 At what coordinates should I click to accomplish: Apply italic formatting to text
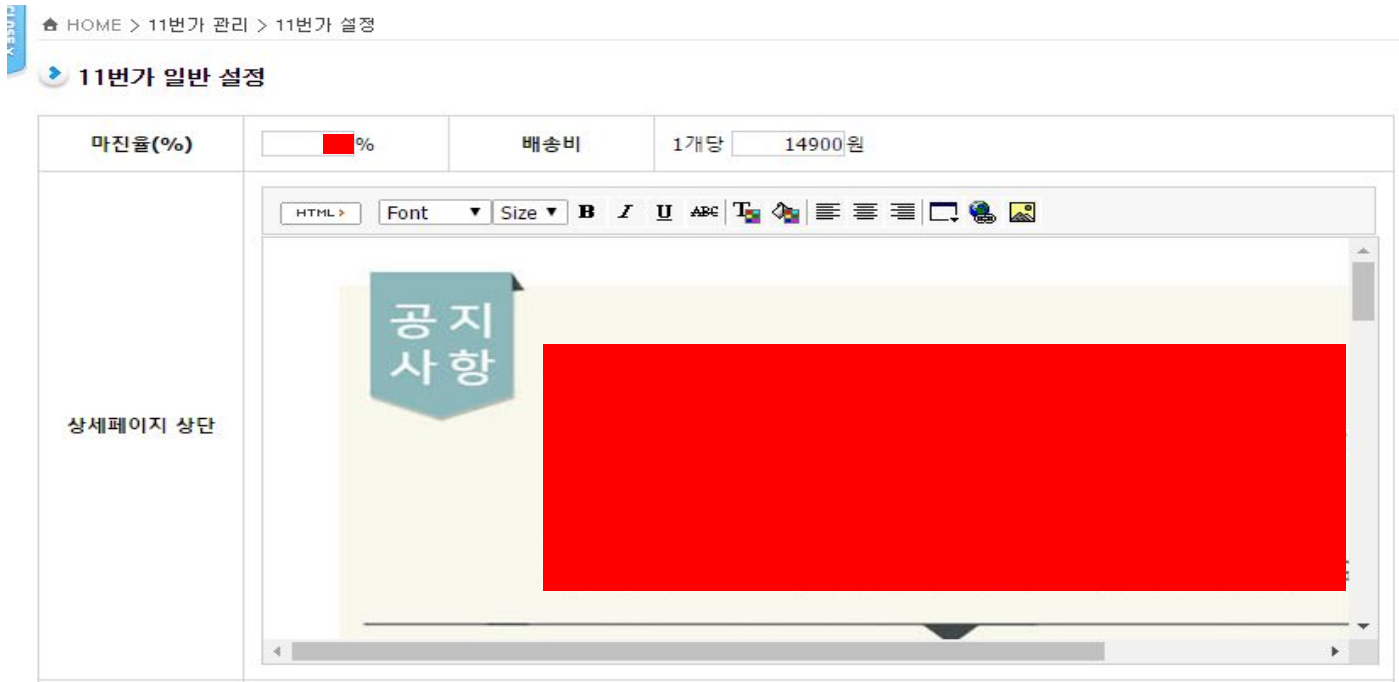[x=625, y=212]
